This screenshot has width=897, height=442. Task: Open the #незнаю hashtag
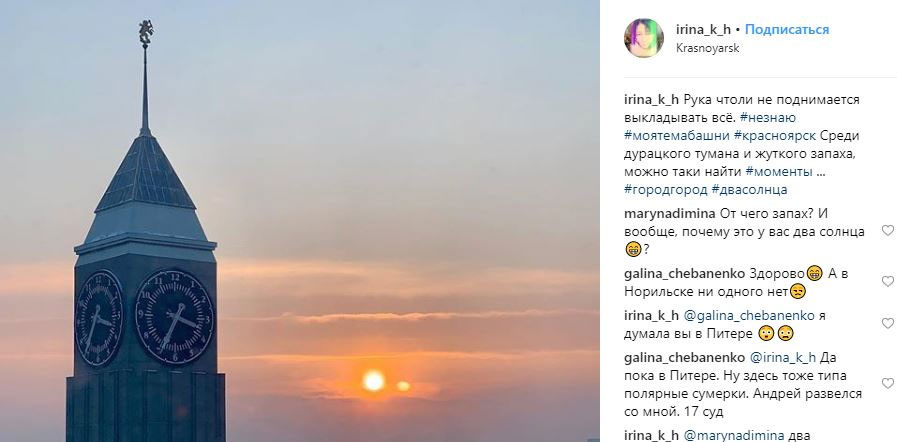(767, 118)
